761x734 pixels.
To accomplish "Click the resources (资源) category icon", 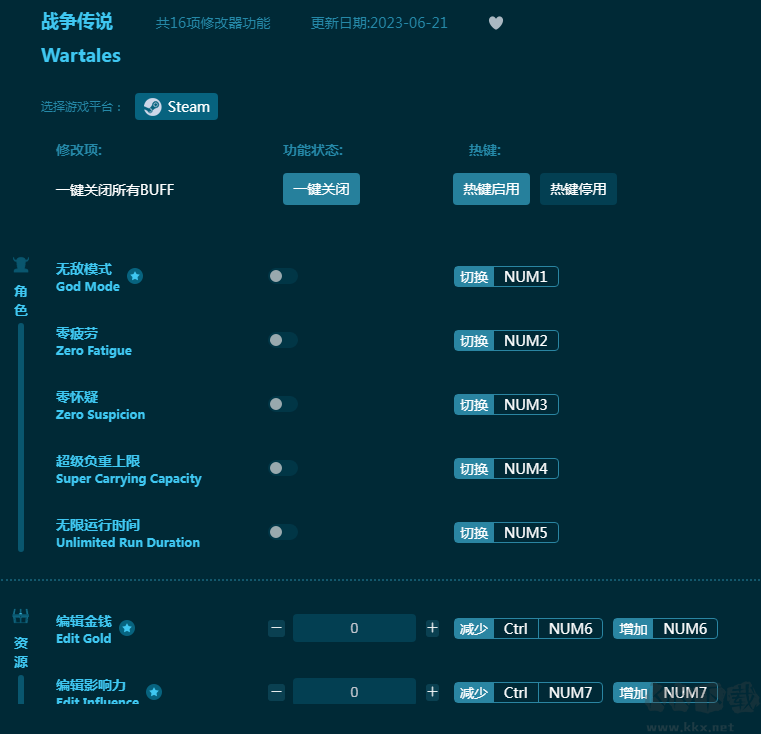I will pyautogui.click(x=20, y=617).
